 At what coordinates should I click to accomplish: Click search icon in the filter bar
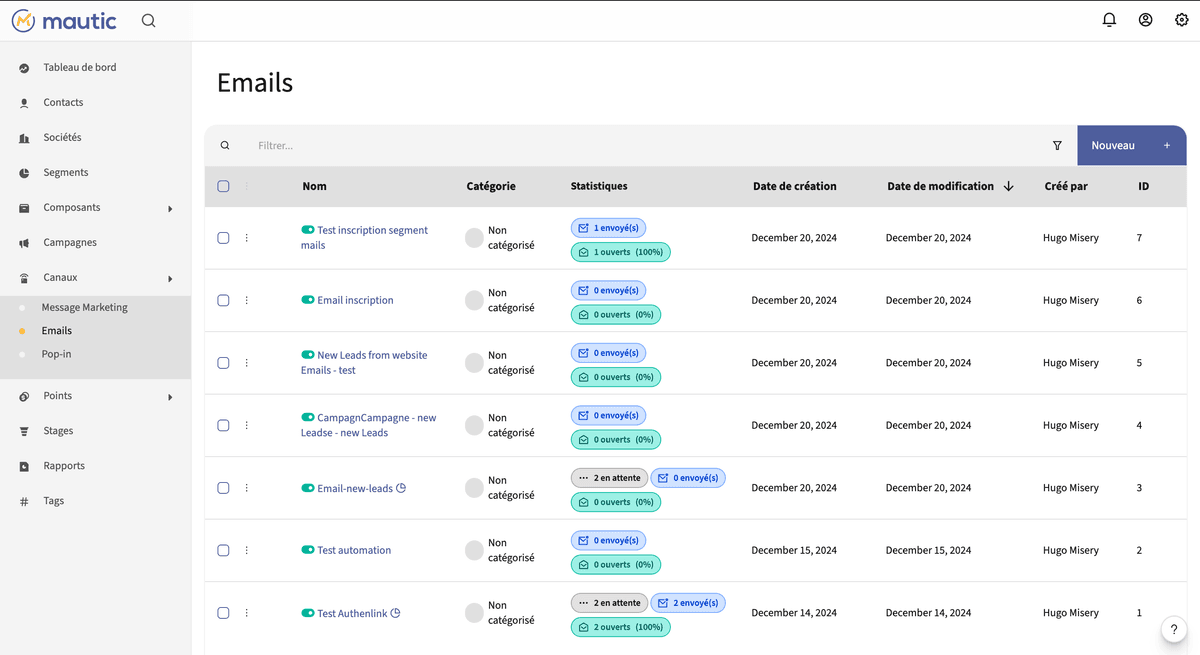(225, 145)
